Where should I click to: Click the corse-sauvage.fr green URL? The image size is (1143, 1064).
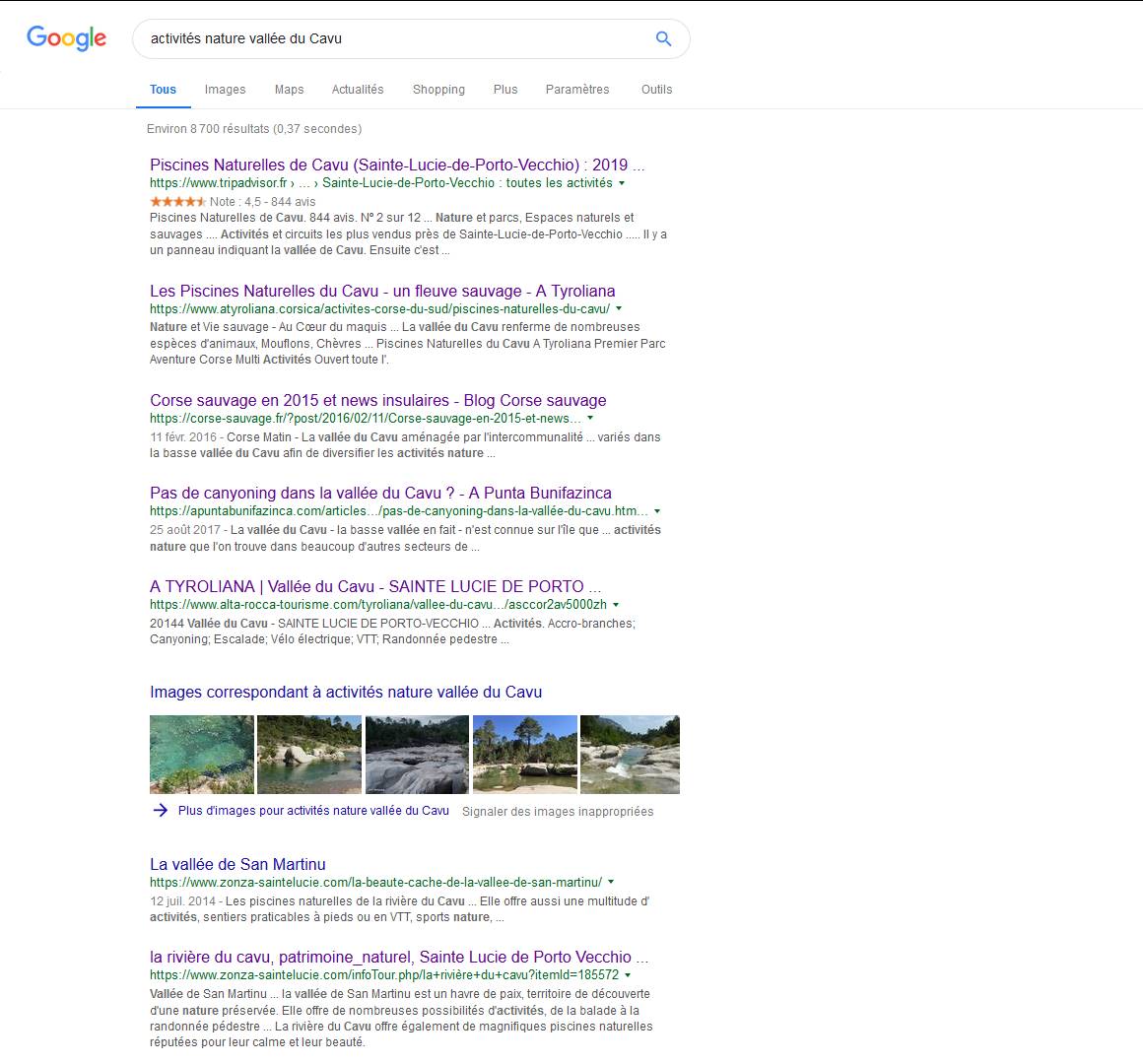(366, 419)
